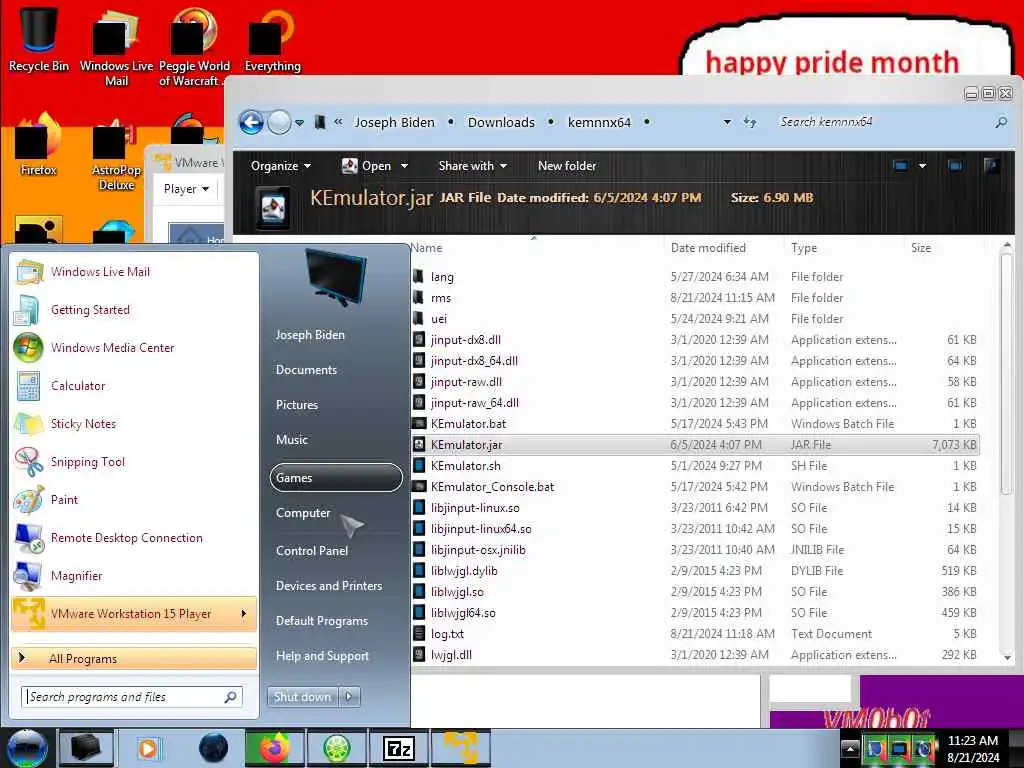The width and height of the screenshot is (1024, 768).
Task: Select the KEmulator.jar file icon
Action: click(419, 445)
